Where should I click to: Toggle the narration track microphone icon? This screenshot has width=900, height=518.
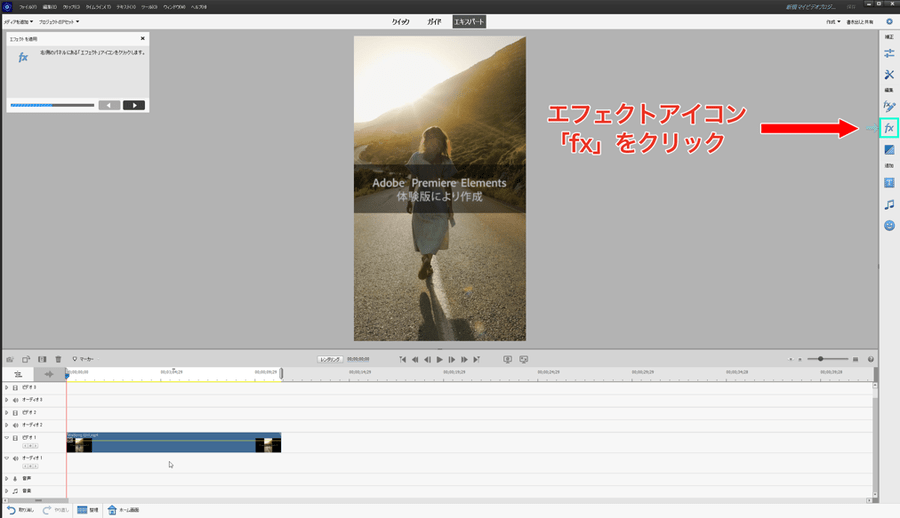coord(15,478)
